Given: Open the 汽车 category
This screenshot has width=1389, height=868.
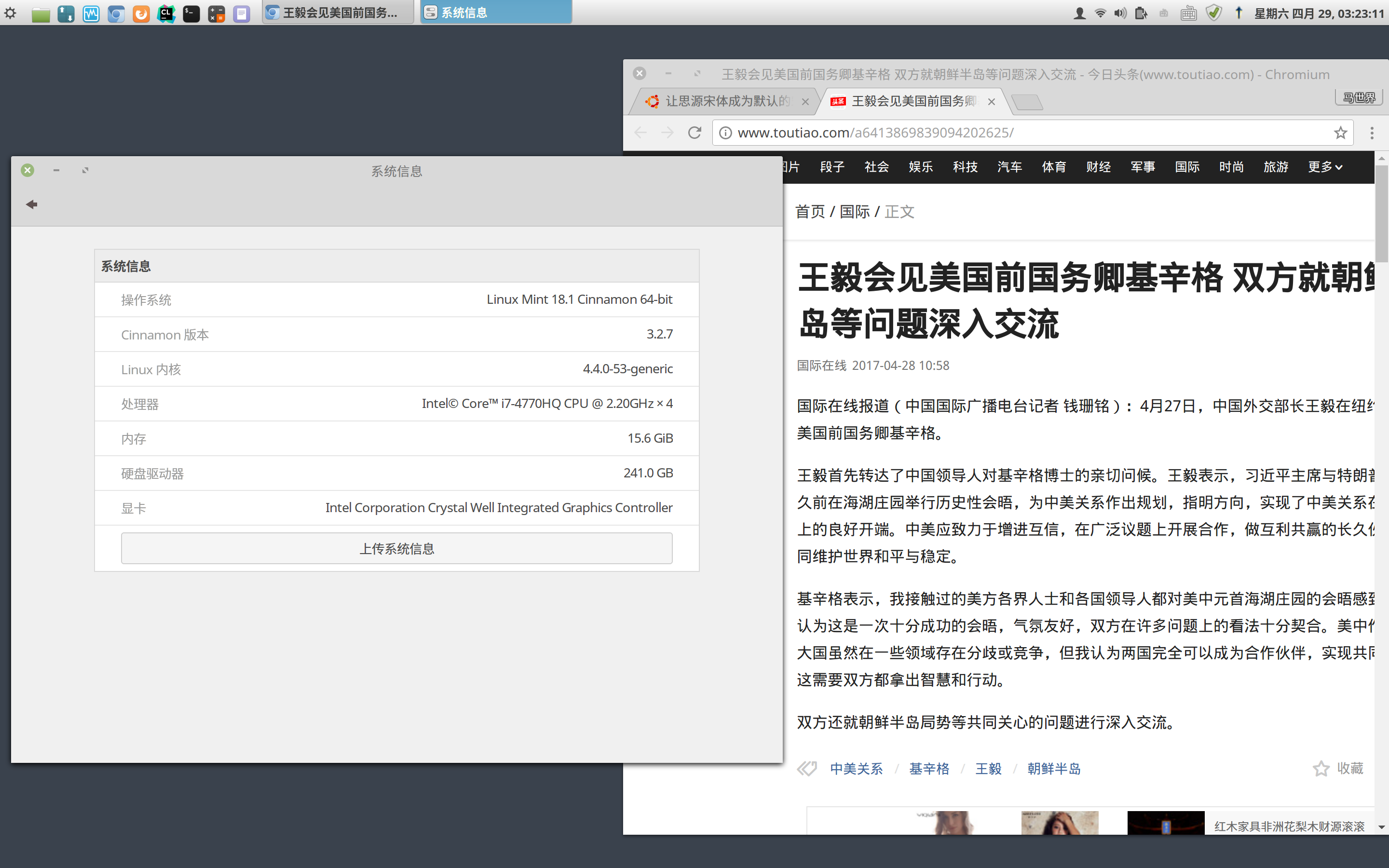Looking at the screenshot, I should [x=1009, y=166].
